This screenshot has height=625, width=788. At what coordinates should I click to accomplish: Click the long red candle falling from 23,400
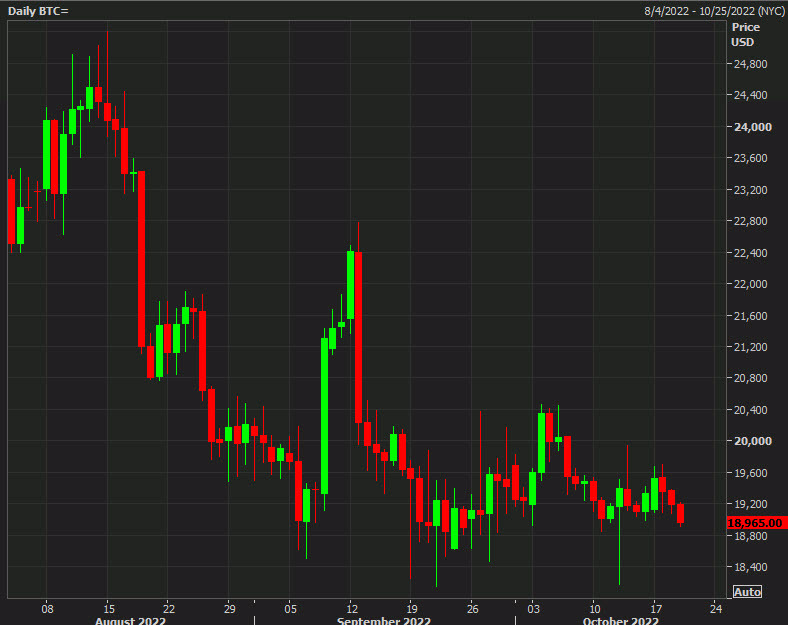pyautogui.click(x=142, y=260)
